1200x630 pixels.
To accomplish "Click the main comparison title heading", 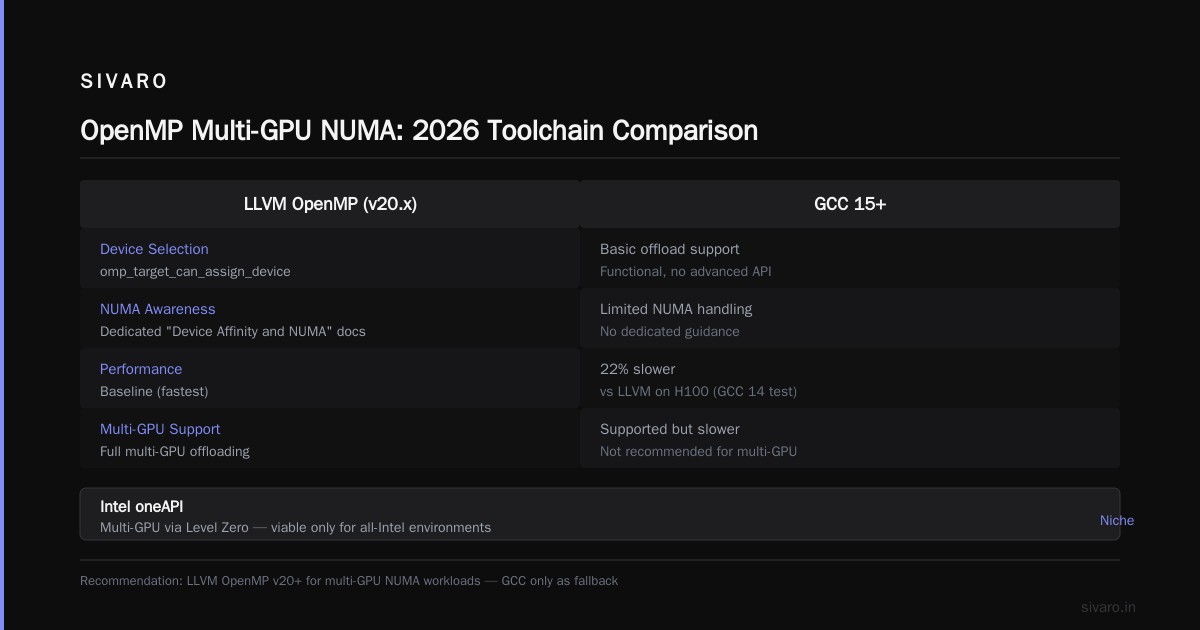I will [x=419, y=131].
